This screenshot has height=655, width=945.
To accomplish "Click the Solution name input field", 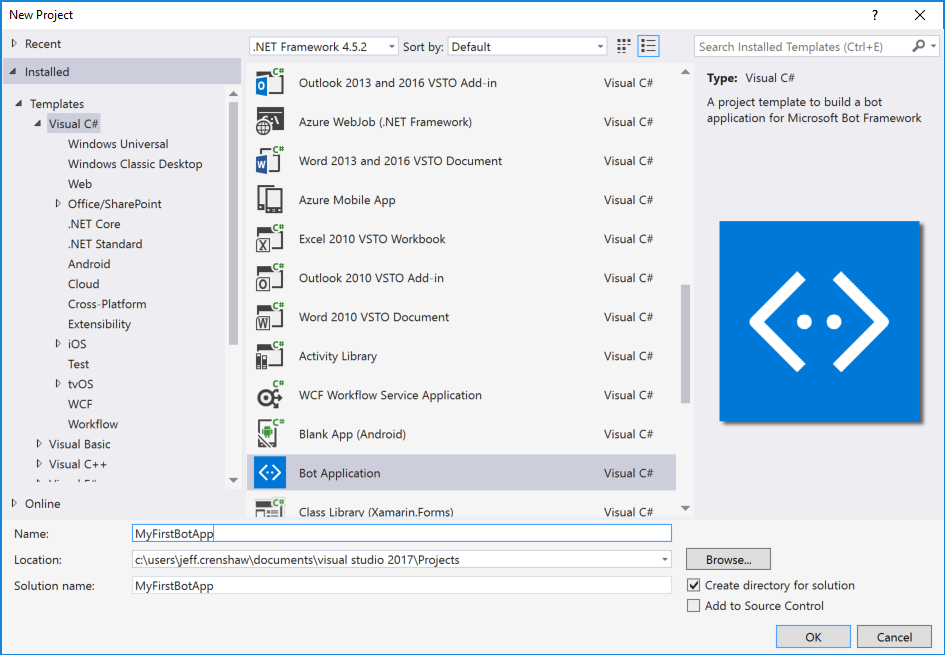I will point(401,586).
